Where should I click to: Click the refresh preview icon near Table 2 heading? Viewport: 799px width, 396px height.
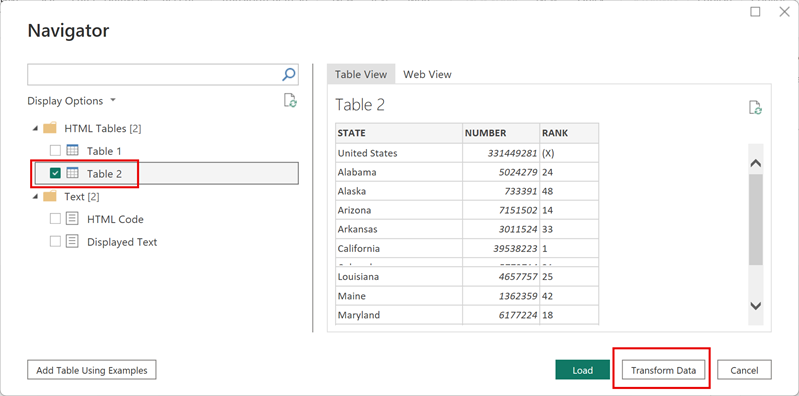(755, 108)
